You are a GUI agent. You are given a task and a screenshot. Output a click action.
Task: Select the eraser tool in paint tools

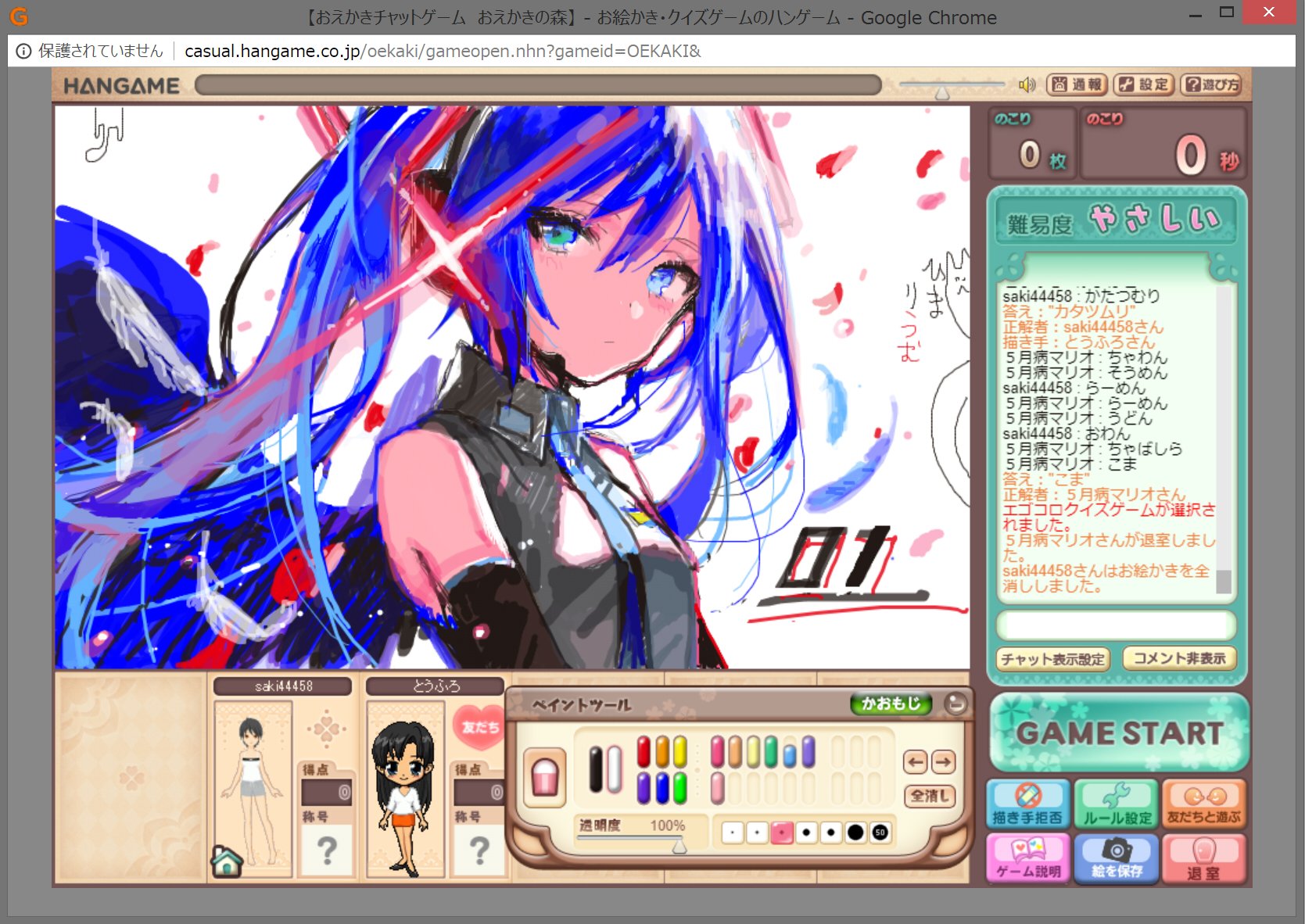545,778
